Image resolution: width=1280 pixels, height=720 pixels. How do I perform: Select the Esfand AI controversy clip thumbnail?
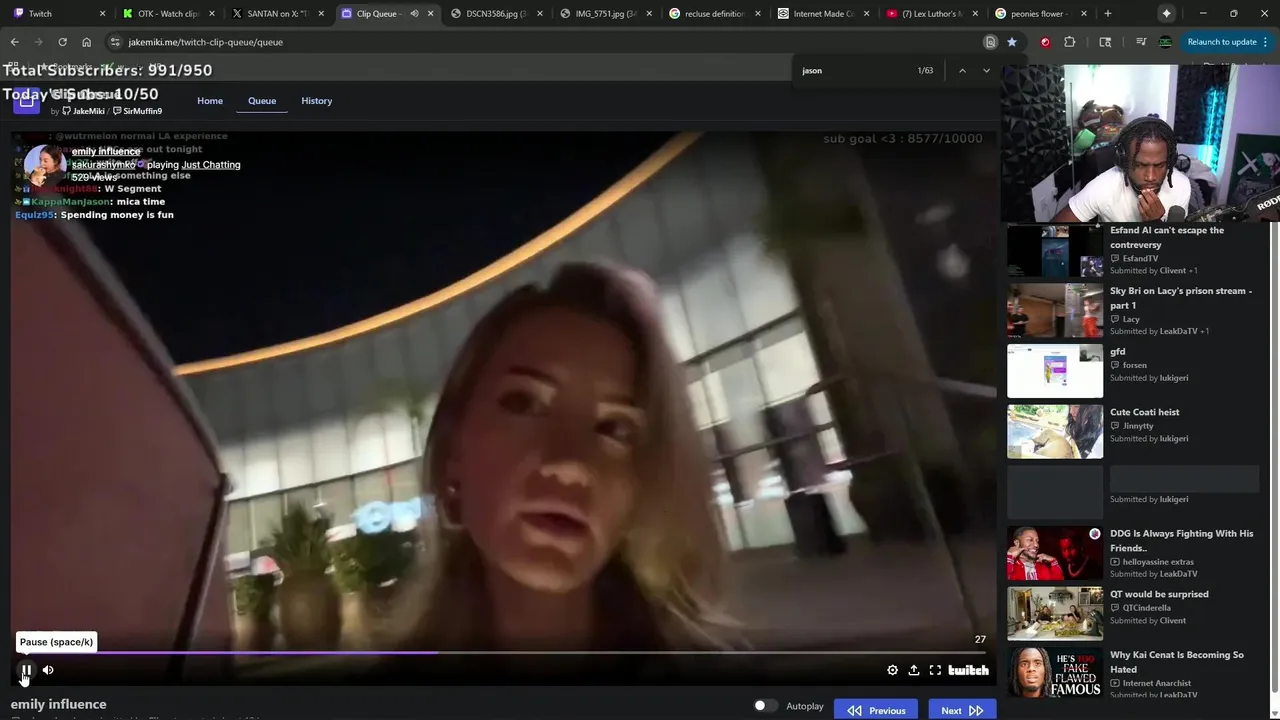1055,250
